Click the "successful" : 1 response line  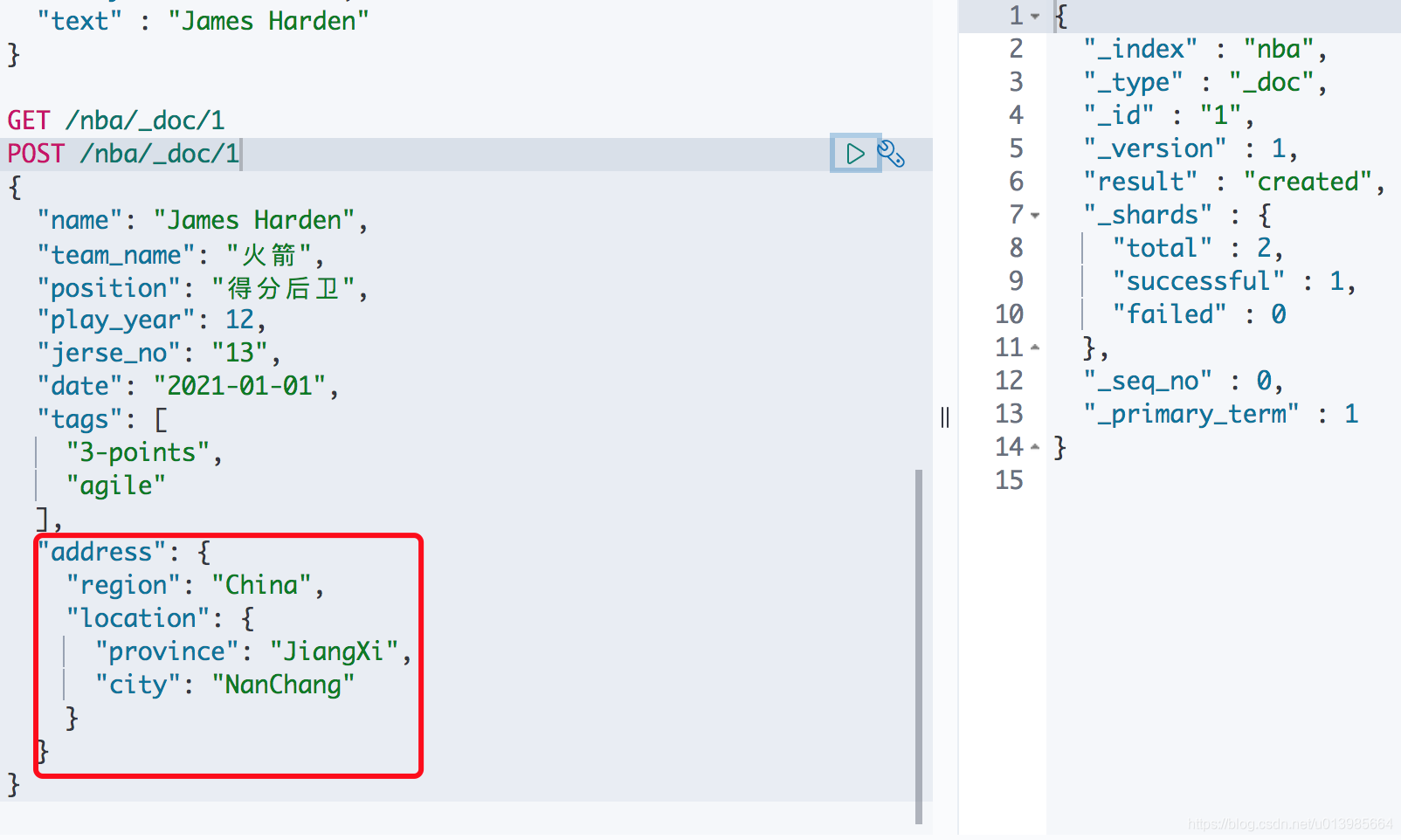tap(1234, 281)
